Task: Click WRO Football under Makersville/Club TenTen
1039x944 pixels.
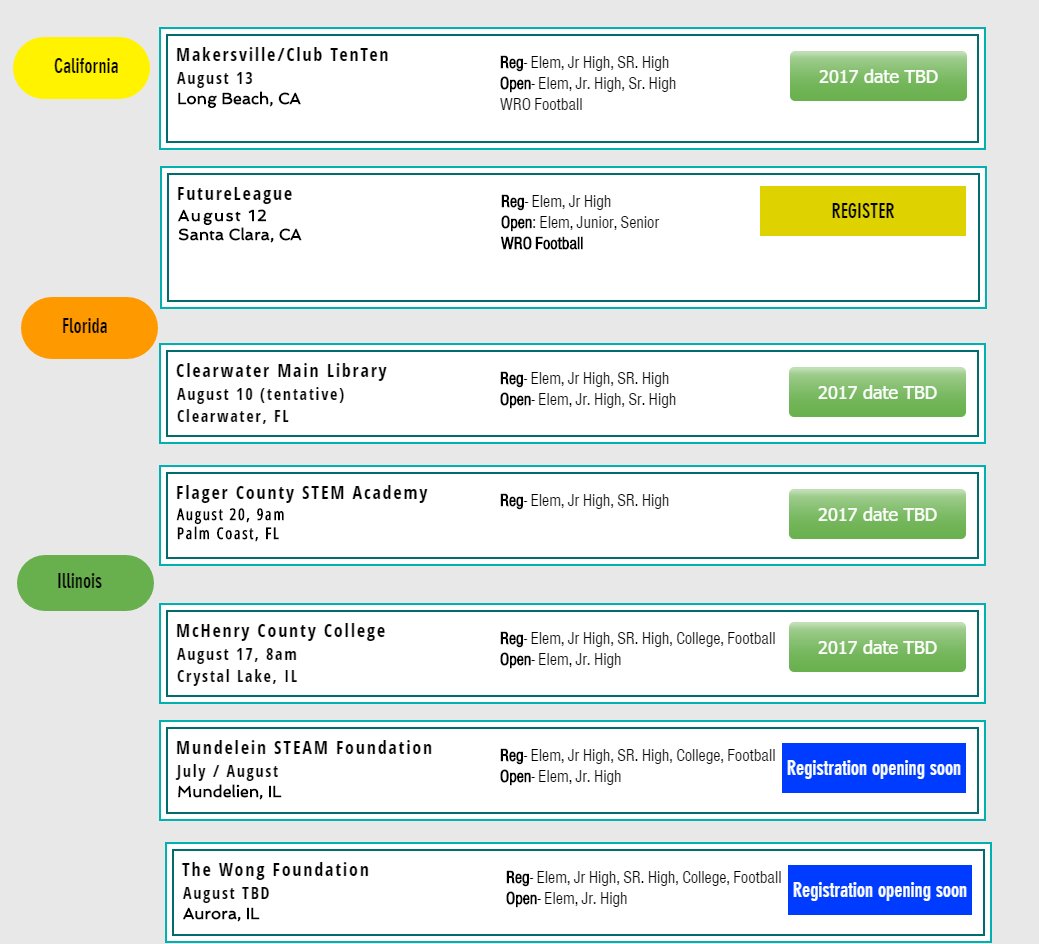Action: pyautogui.click(x=541, y=105)
